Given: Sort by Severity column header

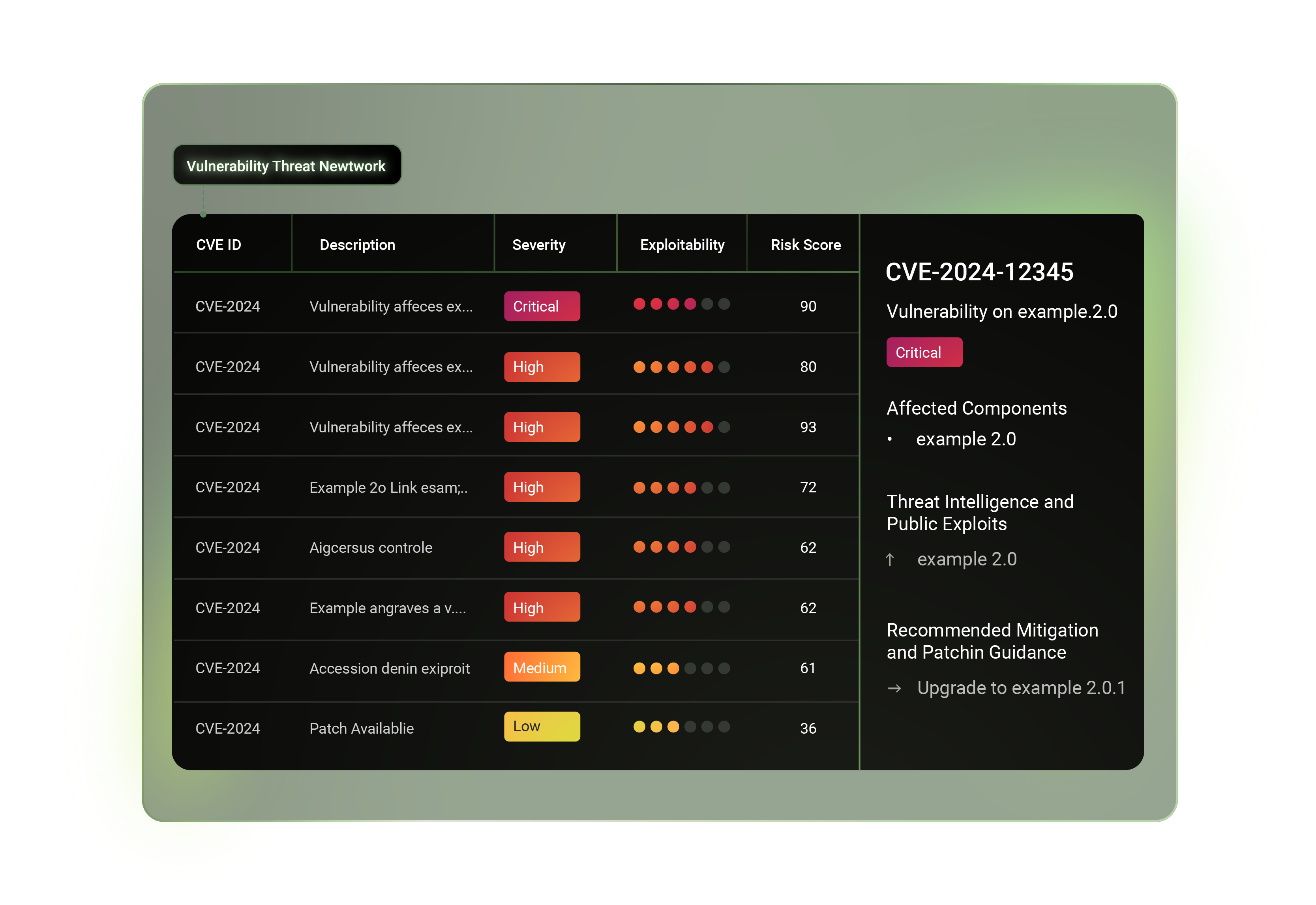Looking at the screenshot, I should pyautogui.click(x=538, y=245).
